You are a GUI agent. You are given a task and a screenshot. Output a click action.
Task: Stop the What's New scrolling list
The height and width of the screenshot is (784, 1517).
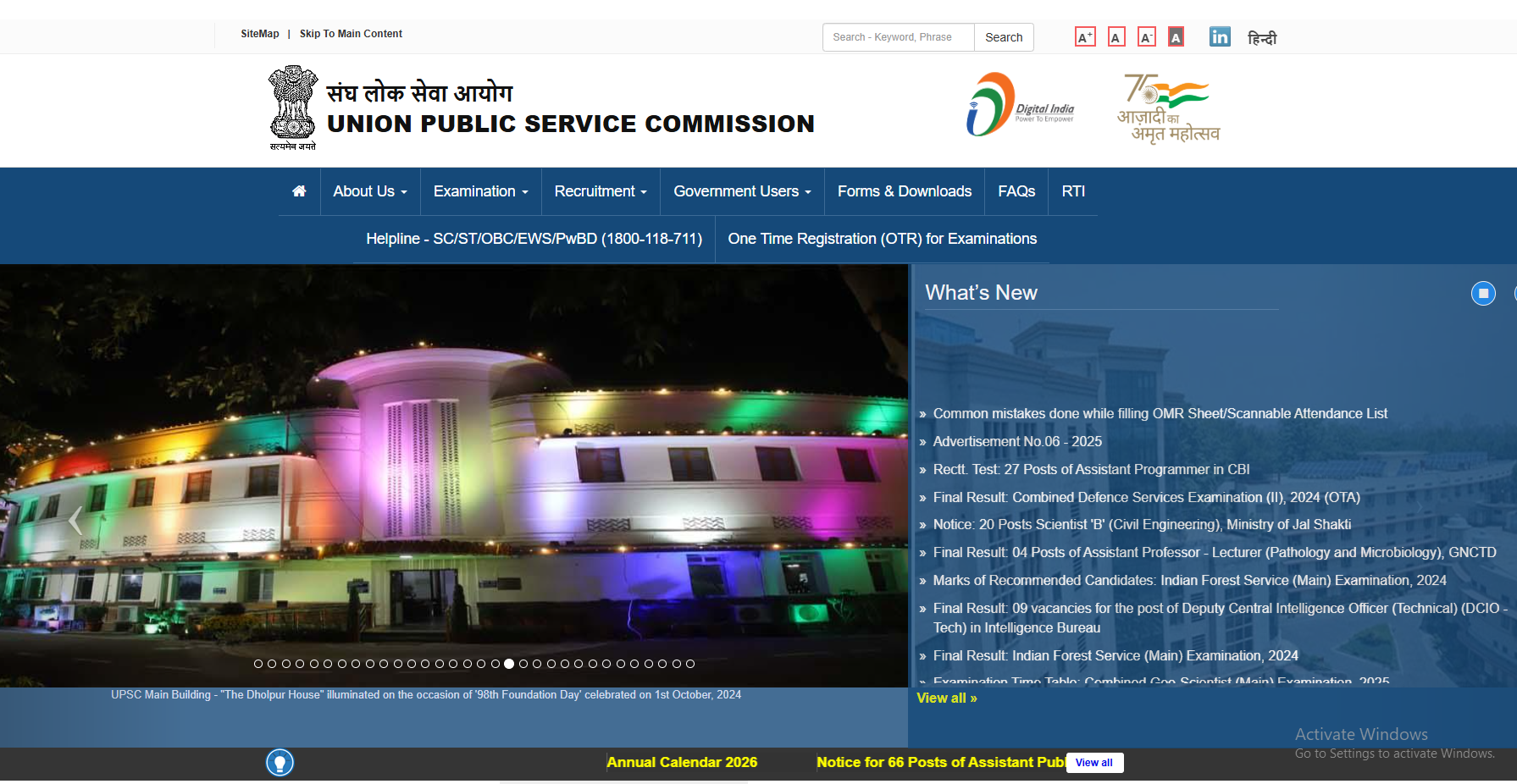1483,293
